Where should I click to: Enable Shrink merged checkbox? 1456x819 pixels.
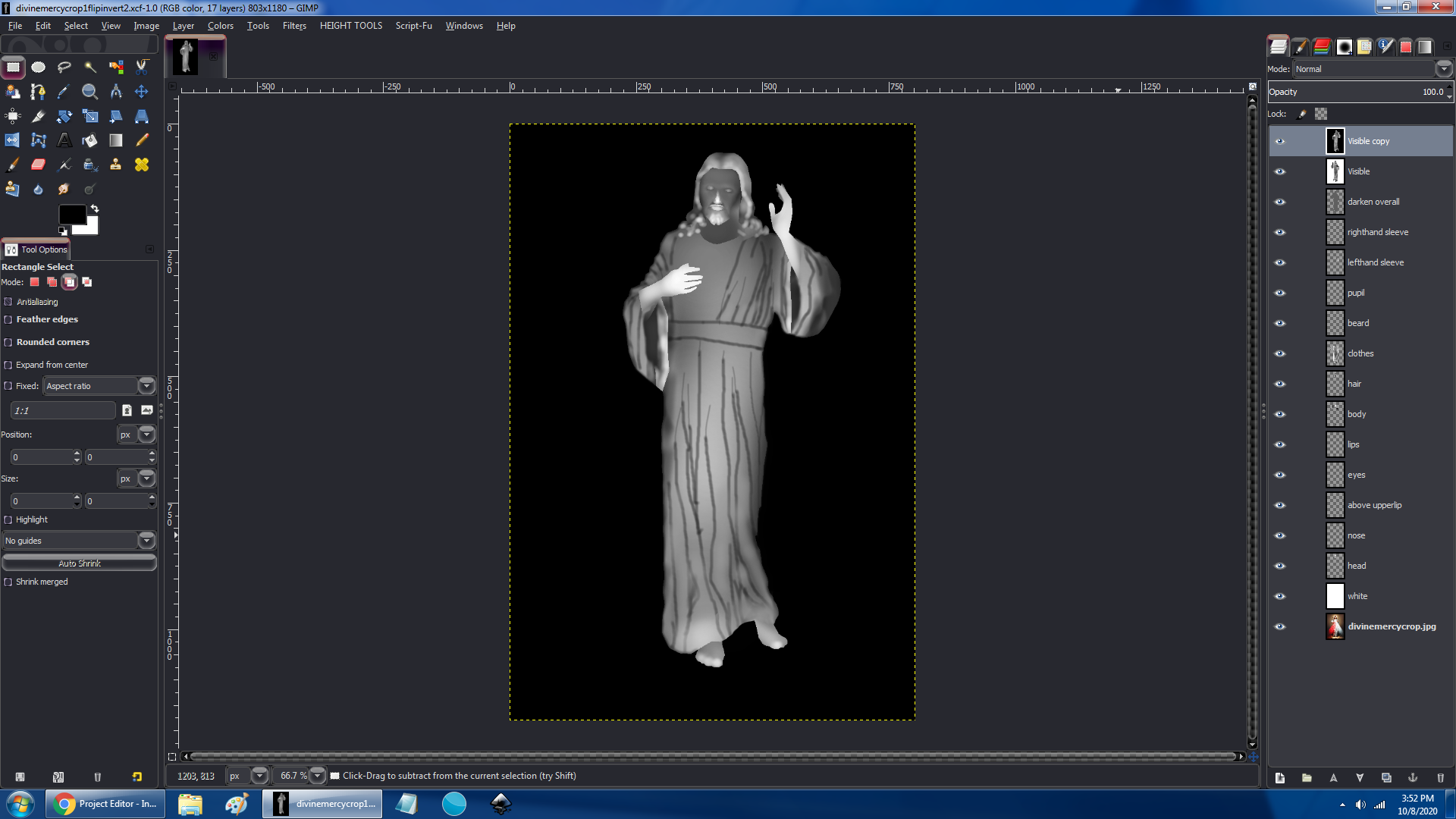tap(8, 582)
